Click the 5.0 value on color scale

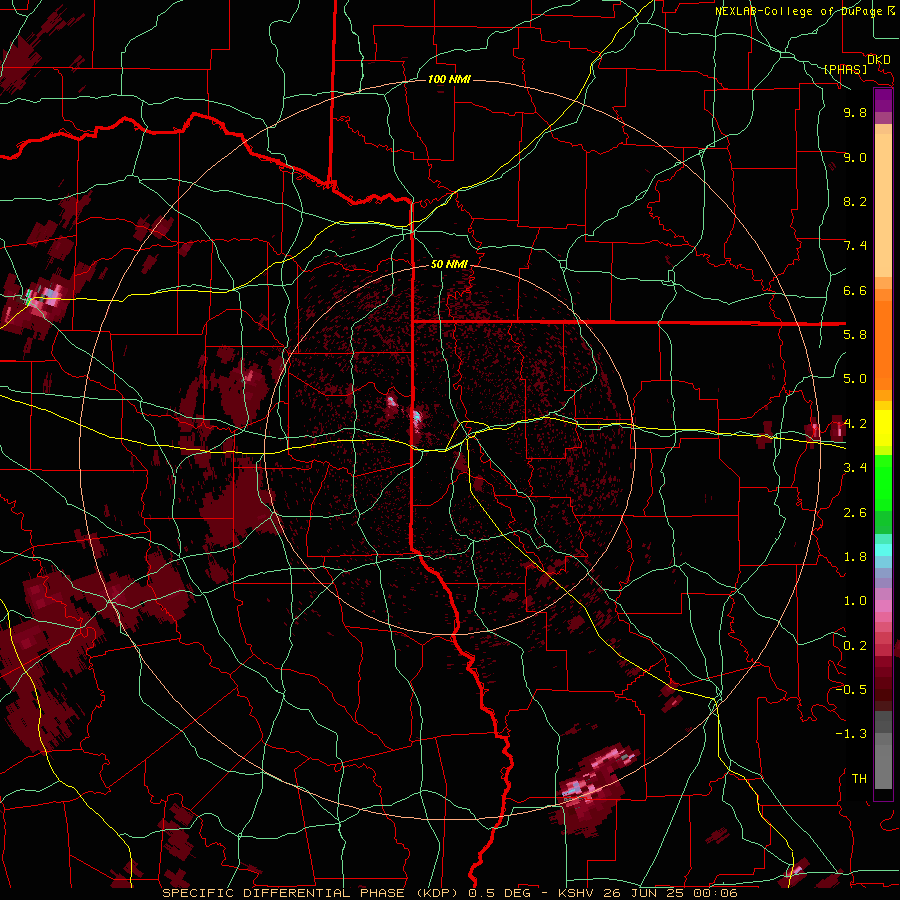tap(855, 379)
